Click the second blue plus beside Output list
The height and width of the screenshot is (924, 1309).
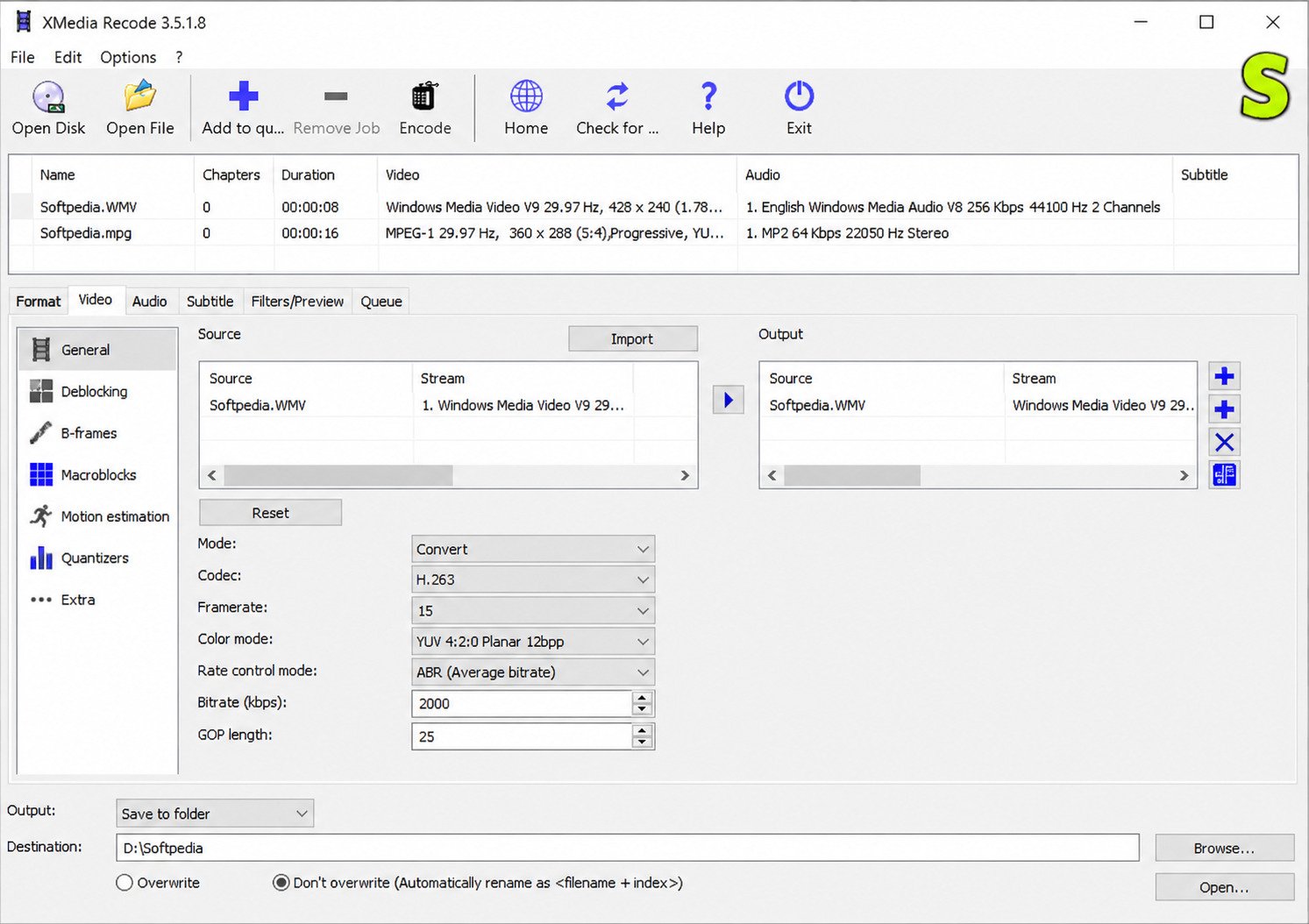pyautogui.click(x=1224, y=409)
